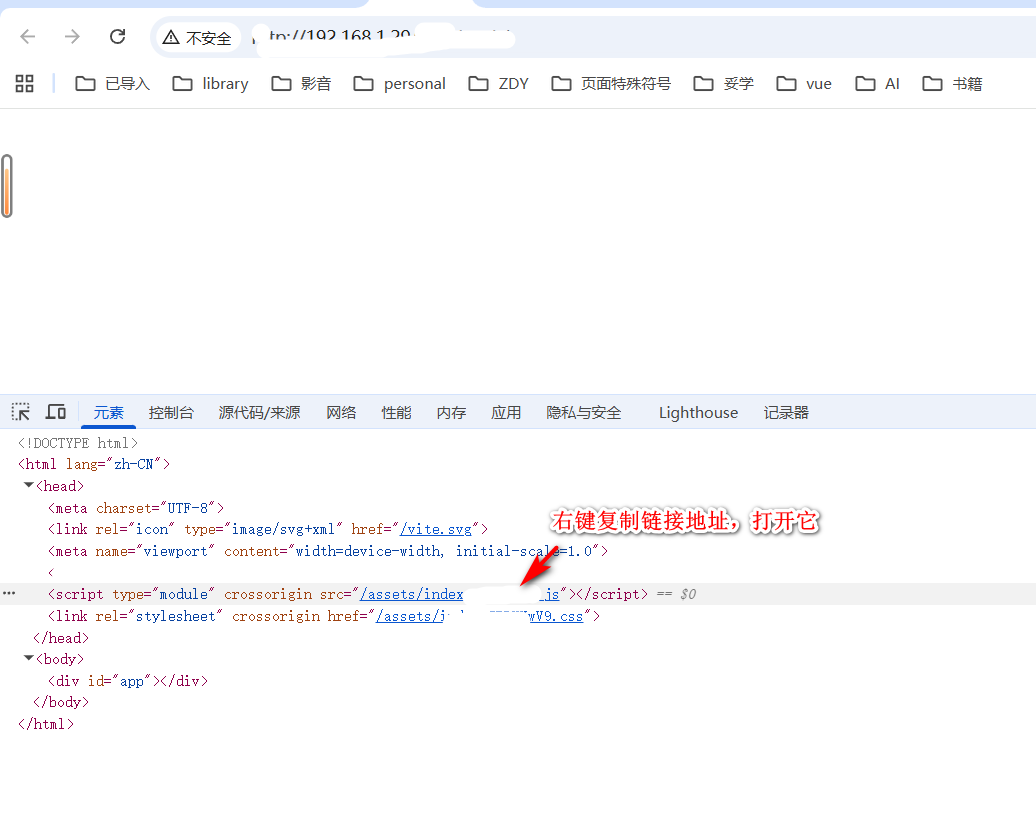The width and height of the screenshot is (1036, 824).
Task: Switch to the 源代码/来源 tab
Action: (x=259, y=413)
